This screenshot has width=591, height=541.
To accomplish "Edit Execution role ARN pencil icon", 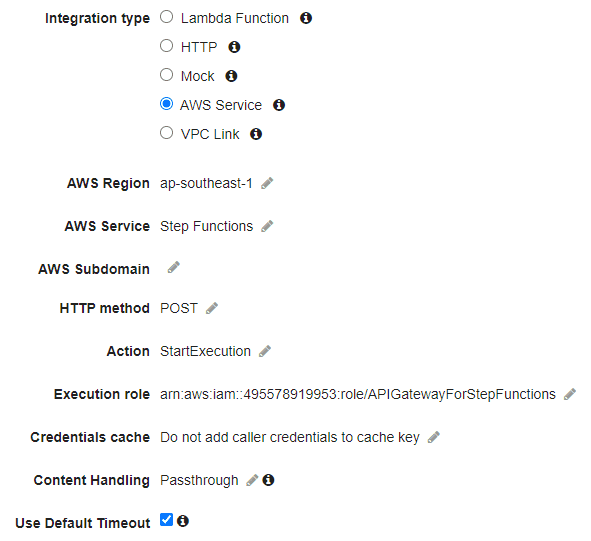I will point(570,394).
